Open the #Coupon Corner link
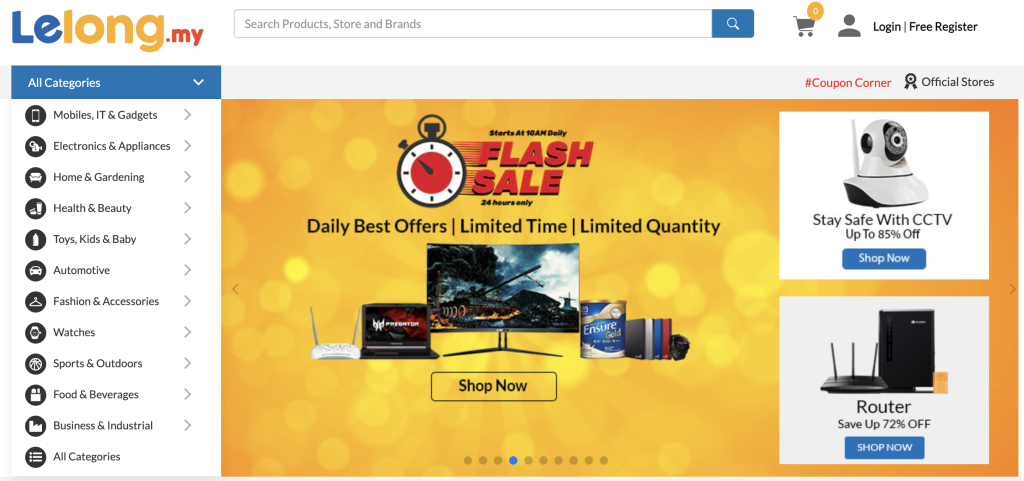This screenshot has width=1024, height=481. 848,83
